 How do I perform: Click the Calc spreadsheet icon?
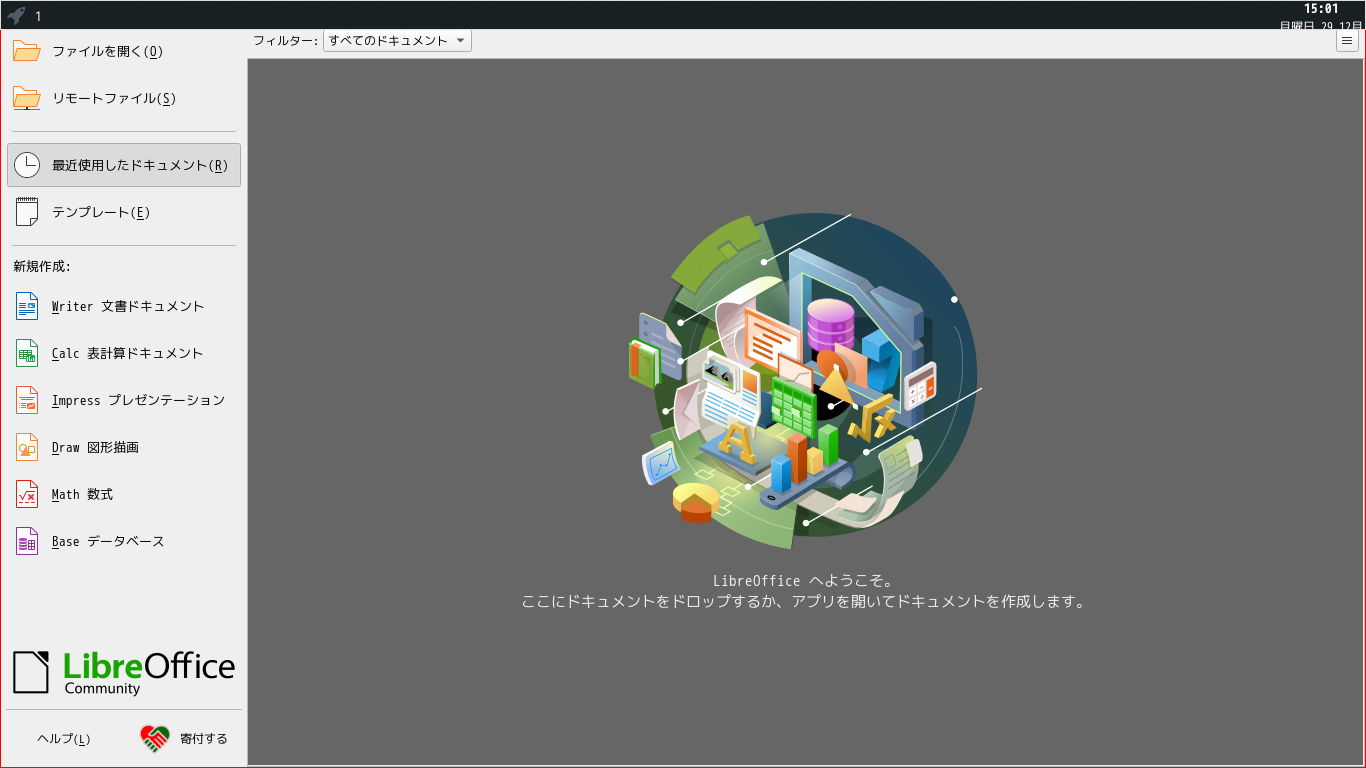pos(27,353)
